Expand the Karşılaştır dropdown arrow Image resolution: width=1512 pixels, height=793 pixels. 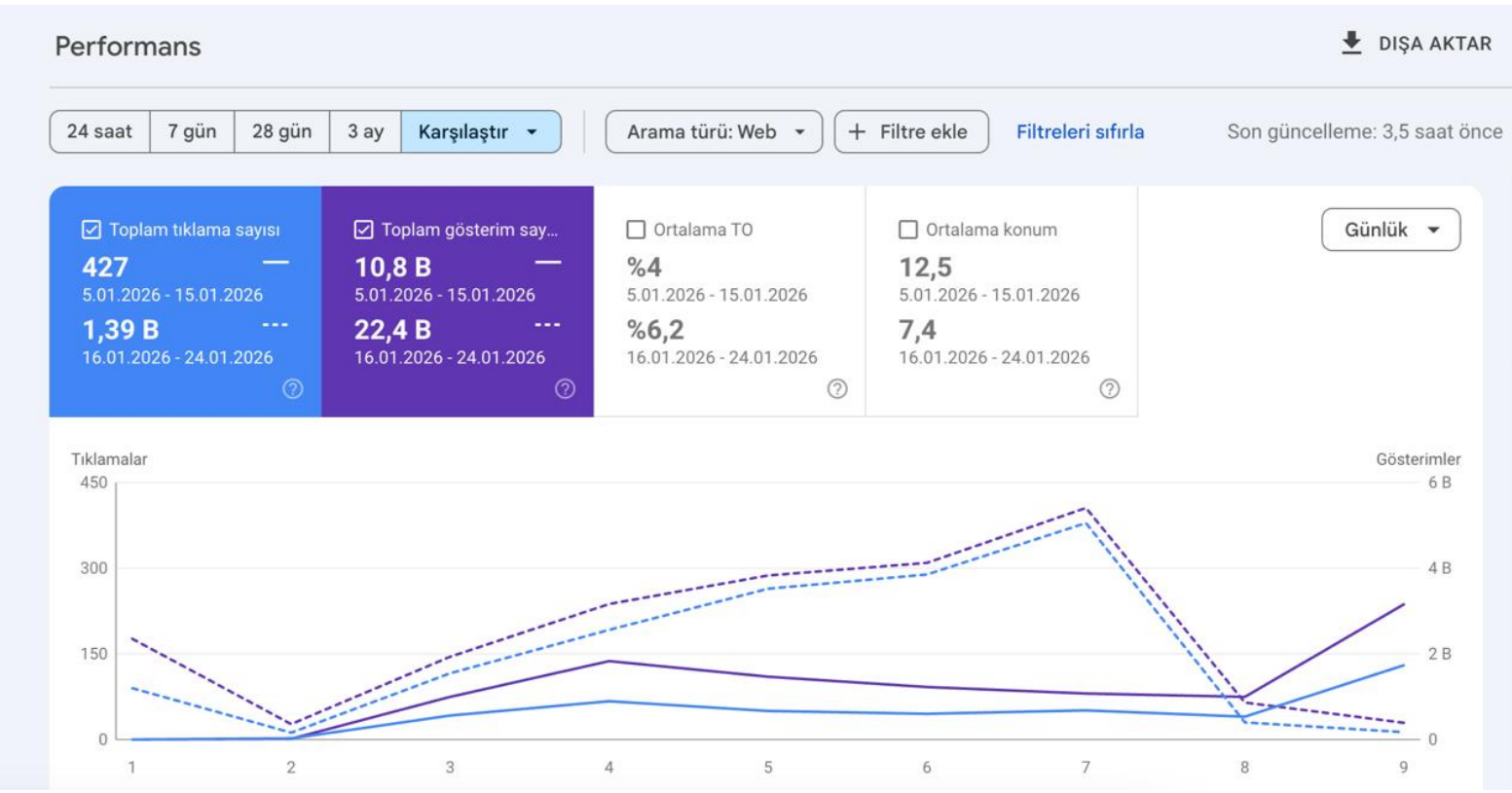pos(533,132)
